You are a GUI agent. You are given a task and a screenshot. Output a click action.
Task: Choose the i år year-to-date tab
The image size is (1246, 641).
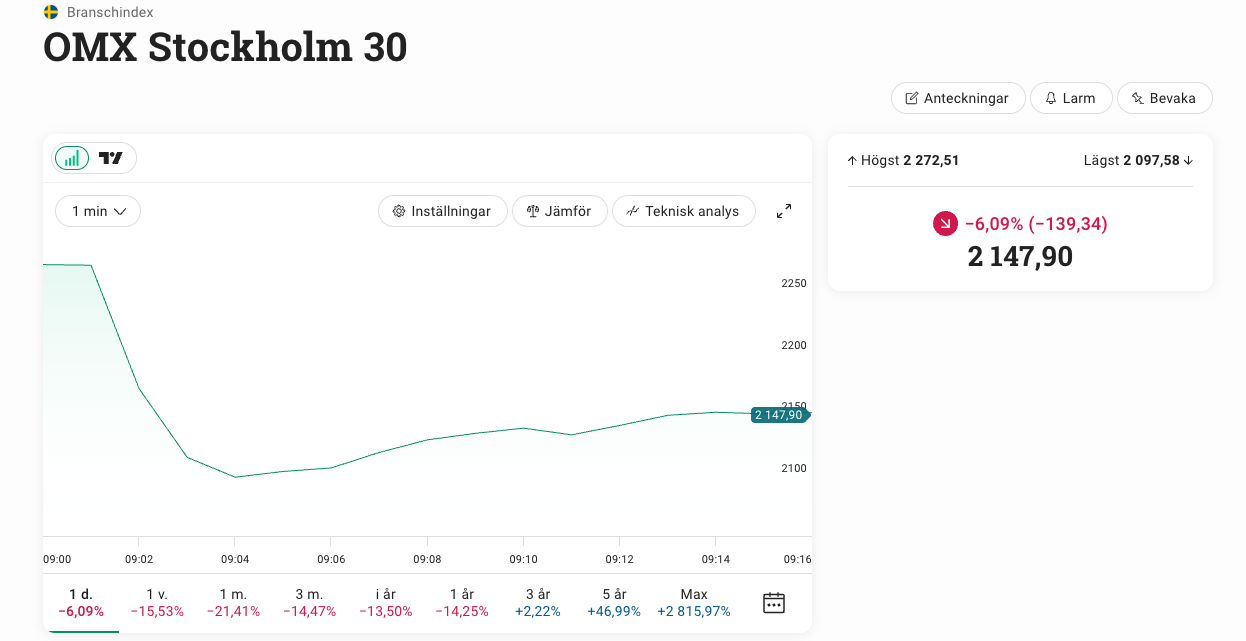pyautogui.click(x=385, y=603)
